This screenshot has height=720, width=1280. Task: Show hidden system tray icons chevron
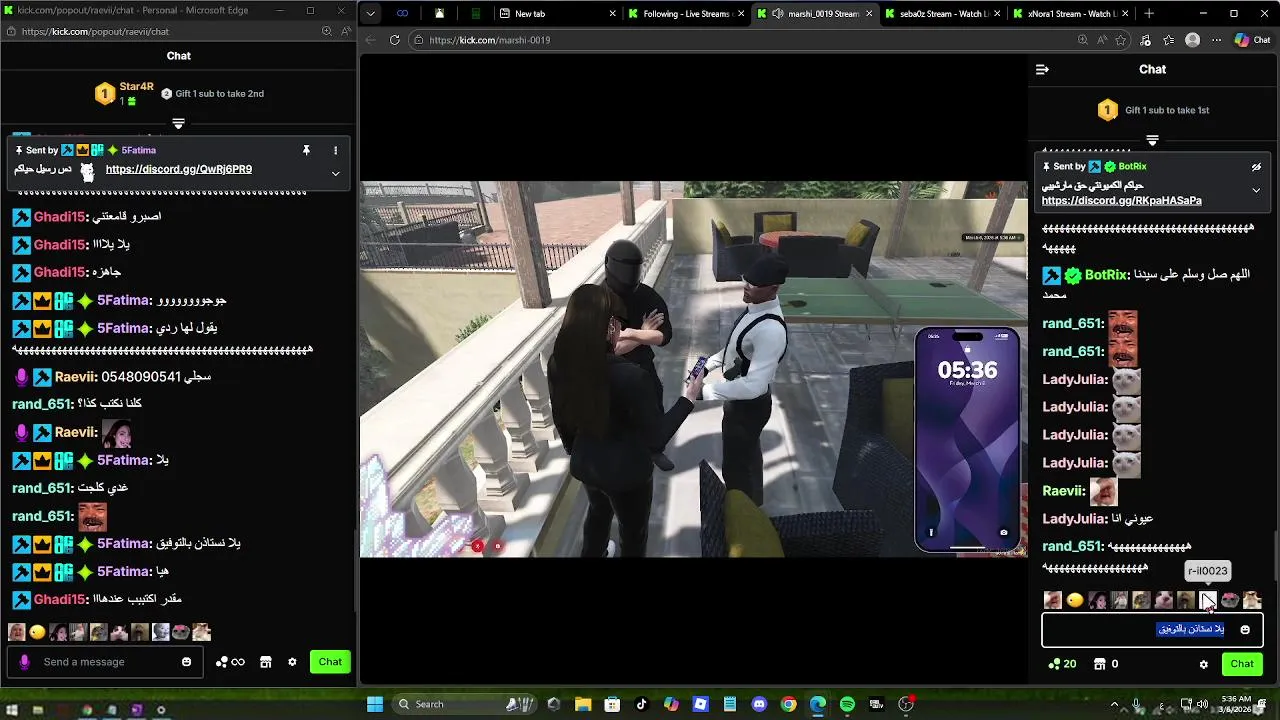click(x=1114, y=704)
